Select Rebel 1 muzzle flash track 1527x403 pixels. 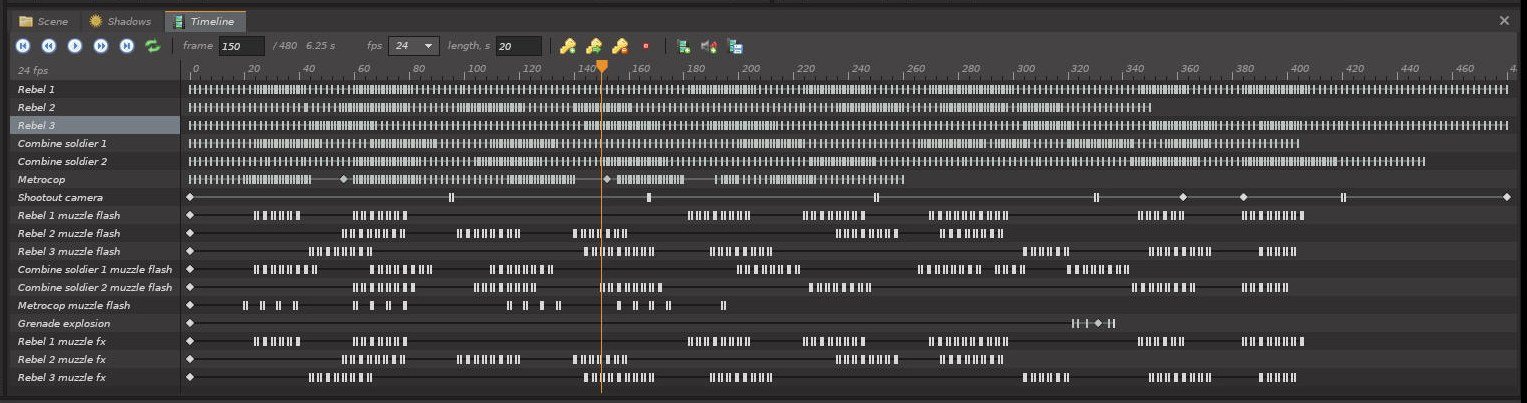pyautogui.click(x=95, y=216)
